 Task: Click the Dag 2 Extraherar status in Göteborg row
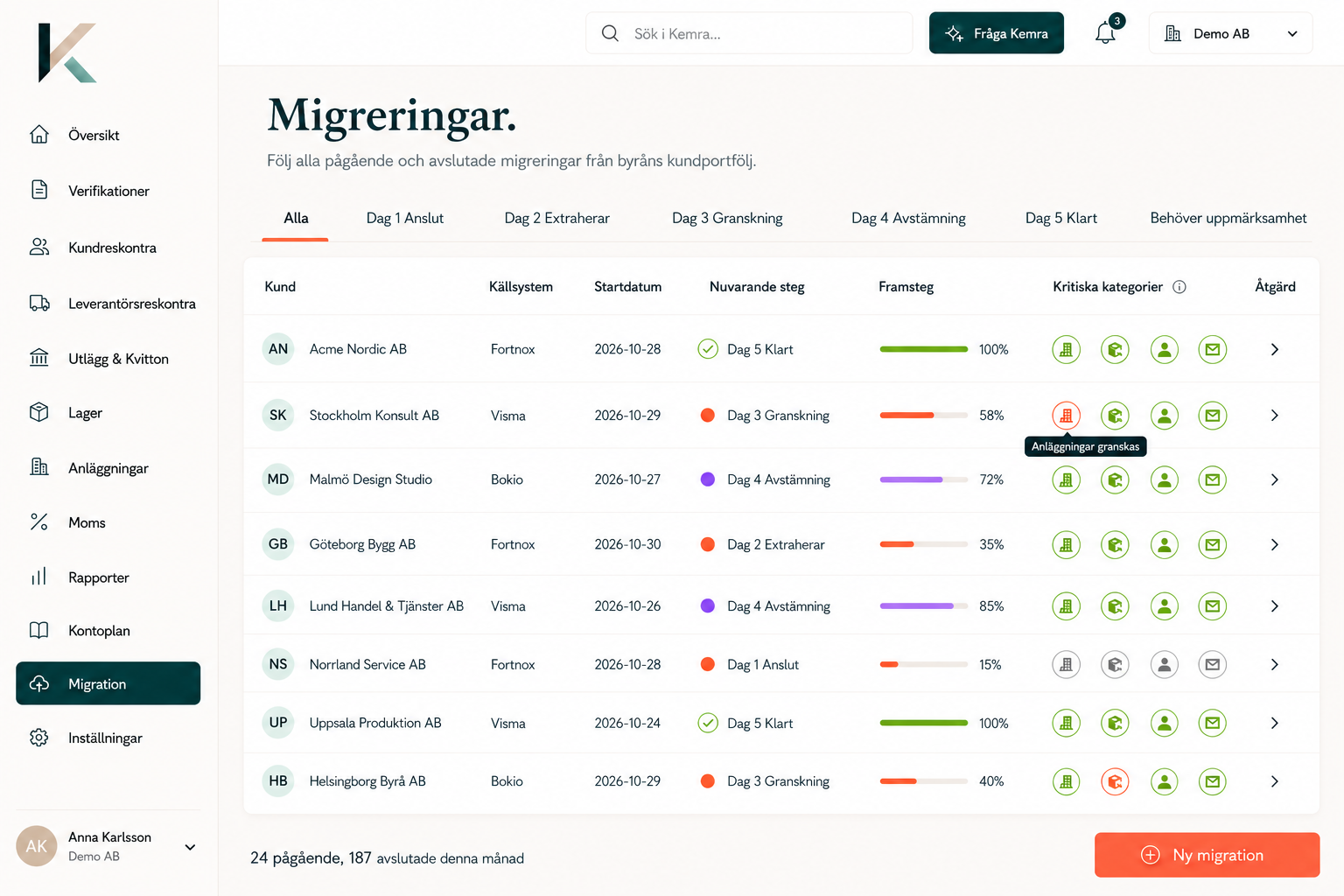[x=776, y=544]
